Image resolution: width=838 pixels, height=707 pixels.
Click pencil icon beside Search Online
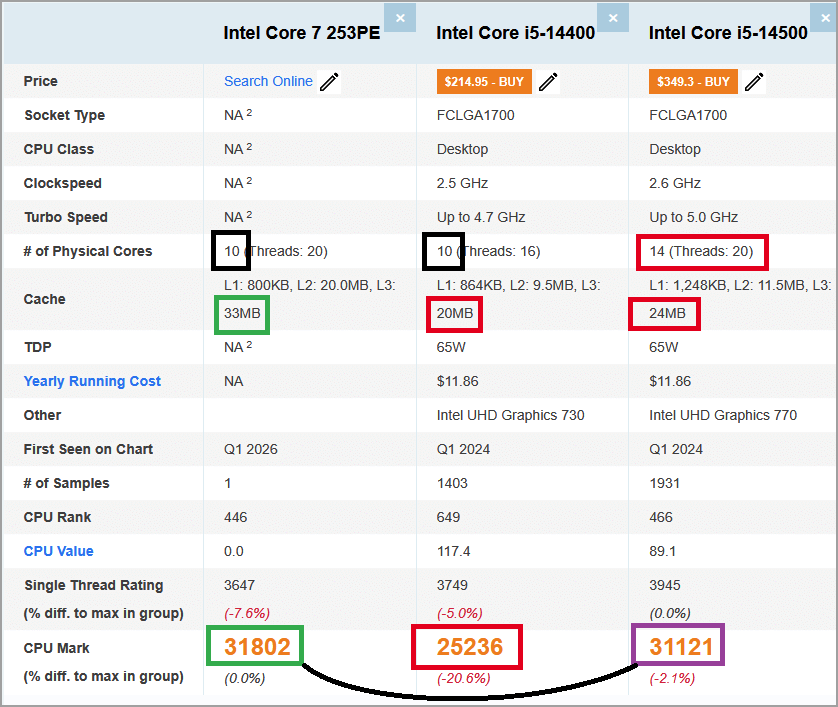coord(329,82)
